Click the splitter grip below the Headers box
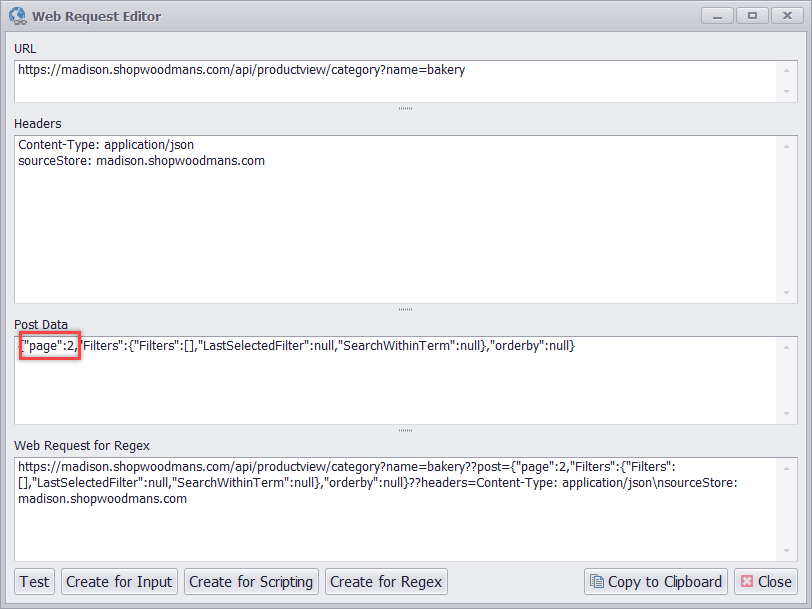Viewport: 812px width, 609px height. [405, 309]
